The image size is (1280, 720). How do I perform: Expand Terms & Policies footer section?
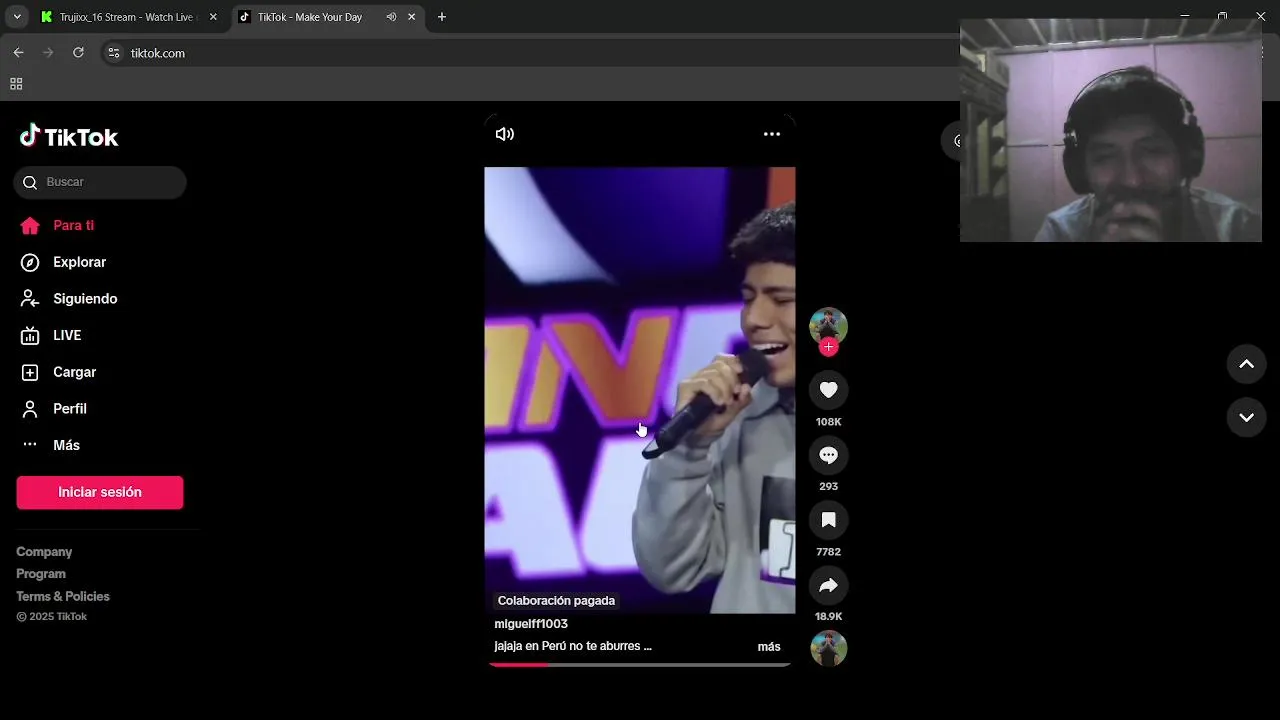[x=63, y=596]
